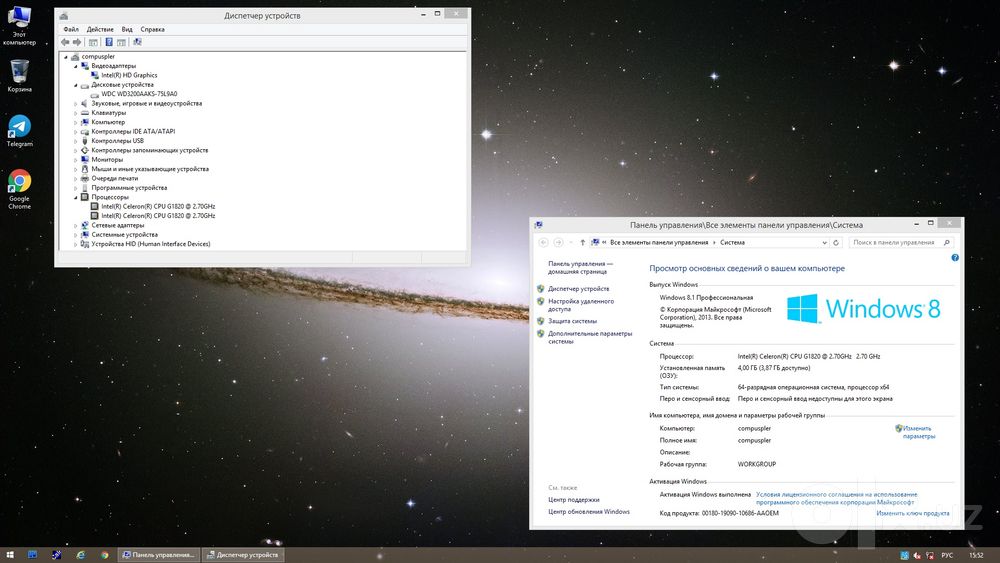Expand the Системные устройства node
The image size is (1000, 563).
(75, 235)
